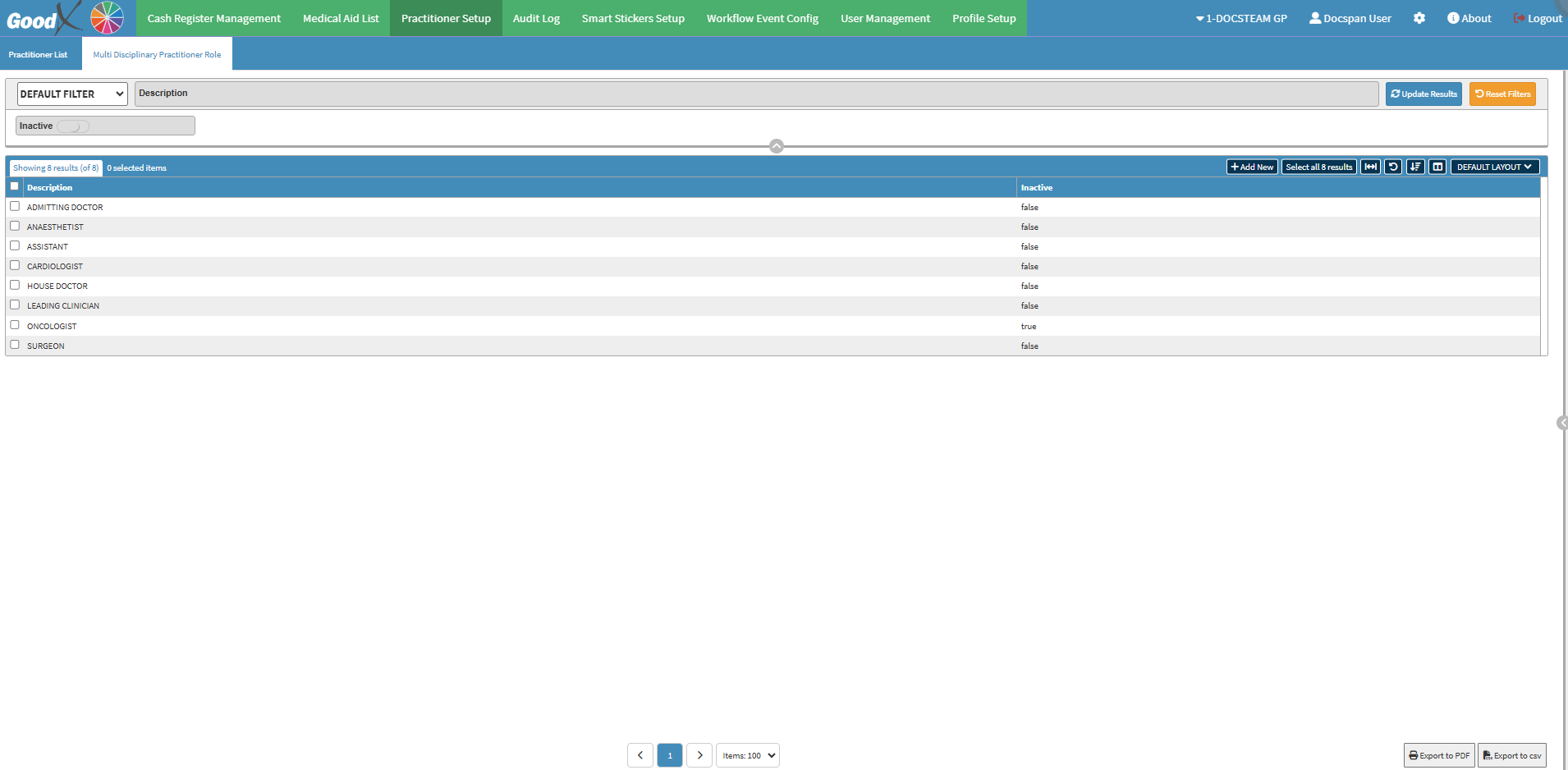1568x770 pixels.
Task: Toggle the Inactive filter switch
Action: [73, 126]
